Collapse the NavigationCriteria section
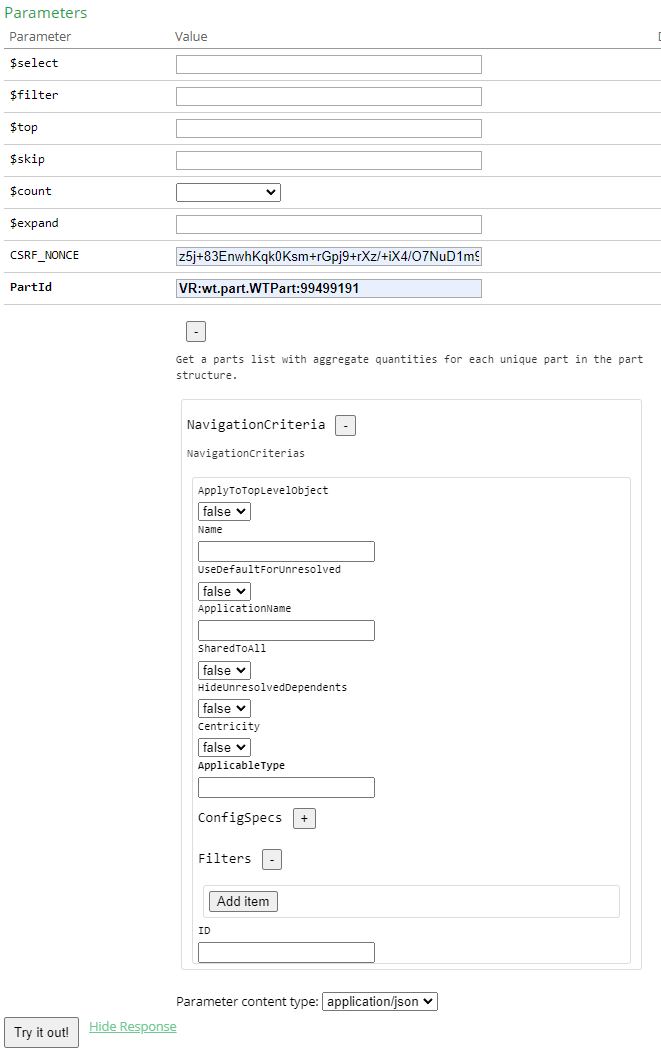Viewport: 661px width, 1055px height. coord(345,425)
